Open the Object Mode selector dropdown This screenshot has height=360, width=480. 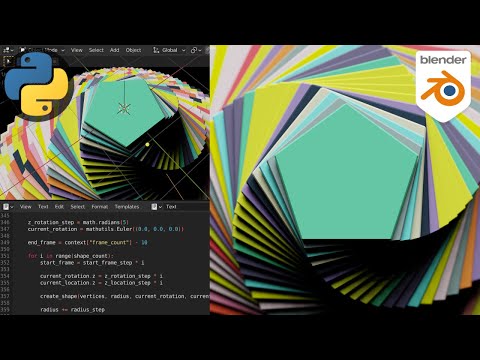click(x=42, y=50)
